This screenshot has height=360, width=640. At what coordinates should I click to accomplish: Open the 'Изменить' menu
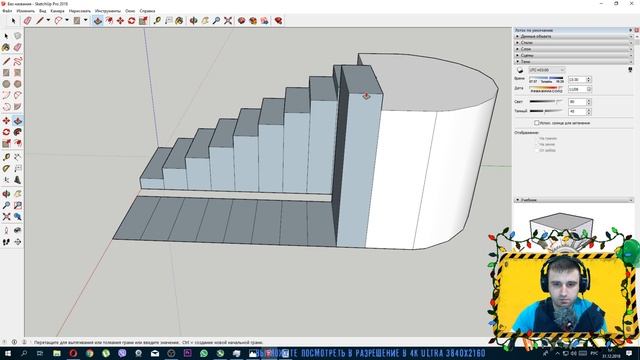25,11
